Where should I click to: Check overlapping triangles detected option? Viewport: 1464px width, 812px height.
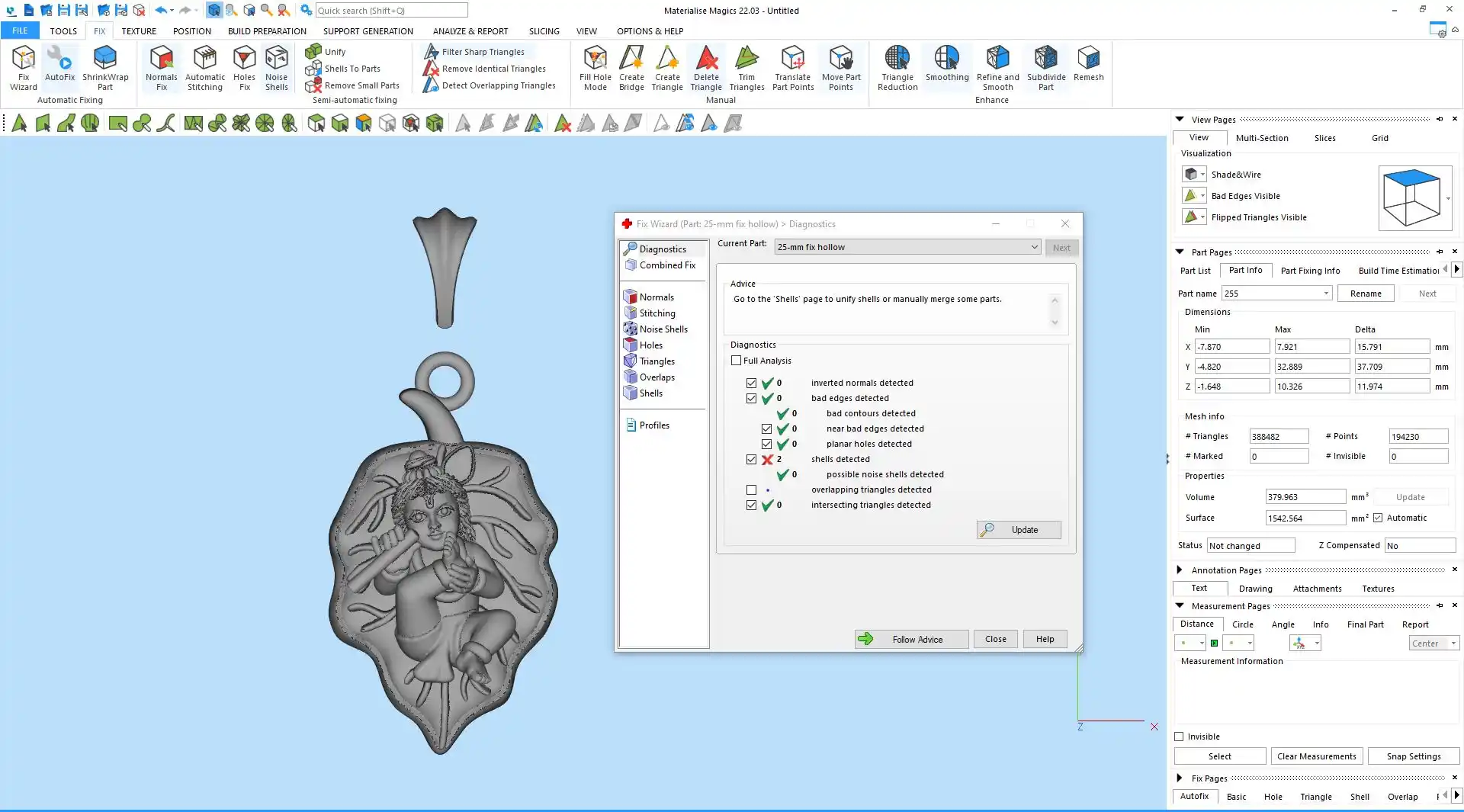tap(752, 489)
